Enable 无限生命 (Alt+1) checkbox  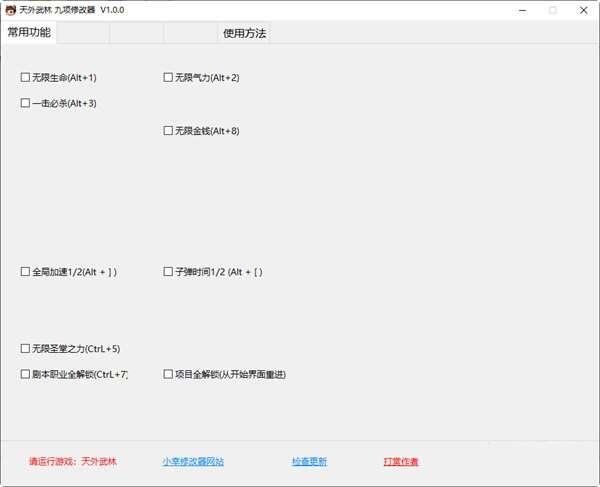[26, 77]
